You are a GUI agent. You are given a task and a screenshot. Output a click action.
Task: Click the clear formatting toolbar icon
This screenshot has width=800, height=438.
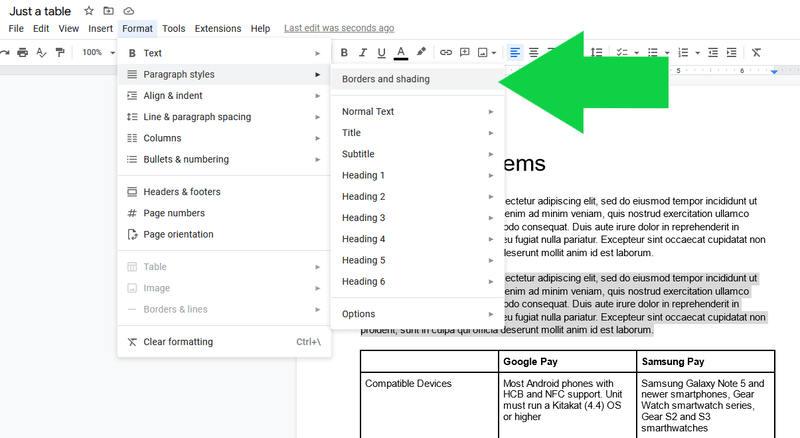(x=757, y=52)
